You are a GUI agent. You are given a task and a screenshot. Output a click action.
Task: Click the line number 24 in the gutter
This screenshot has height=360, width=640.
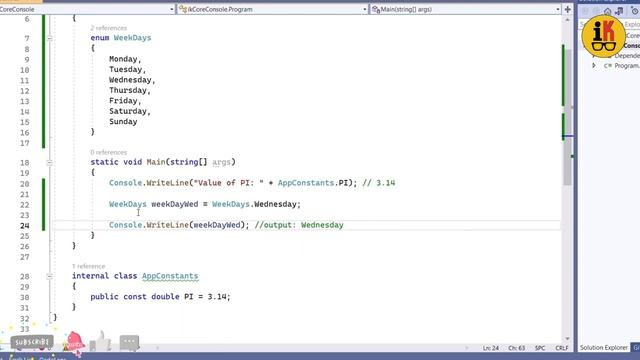click(x=24, y=225)
